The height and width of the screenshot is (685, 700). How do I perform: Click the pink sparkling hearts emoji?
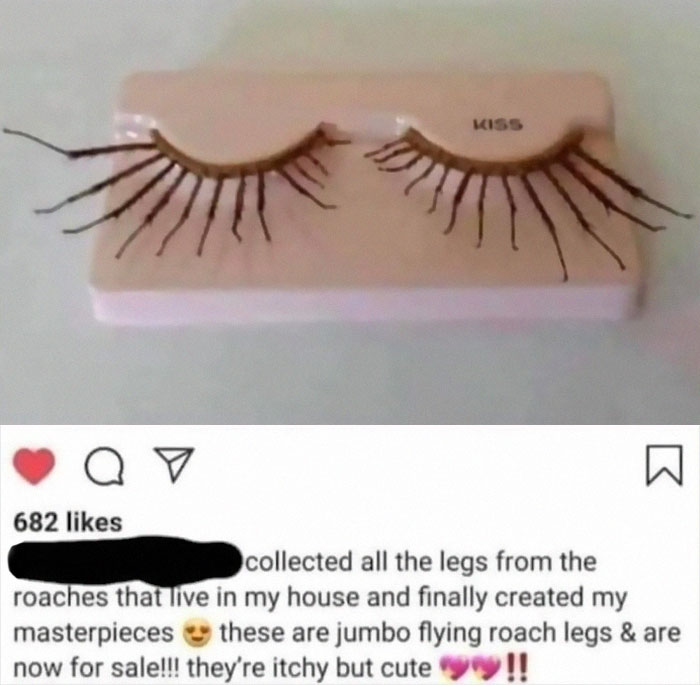[471, 668]
